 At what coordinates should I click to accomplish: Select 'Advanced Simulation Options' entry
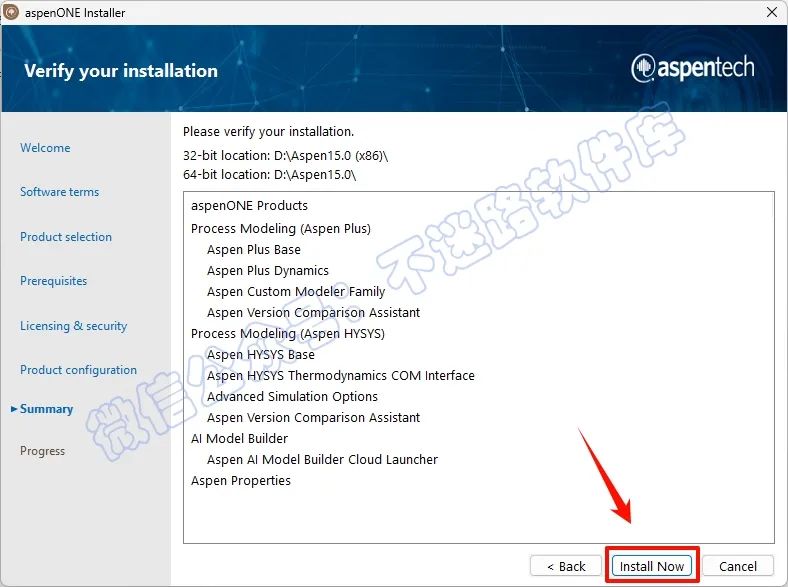coord(292,397)
